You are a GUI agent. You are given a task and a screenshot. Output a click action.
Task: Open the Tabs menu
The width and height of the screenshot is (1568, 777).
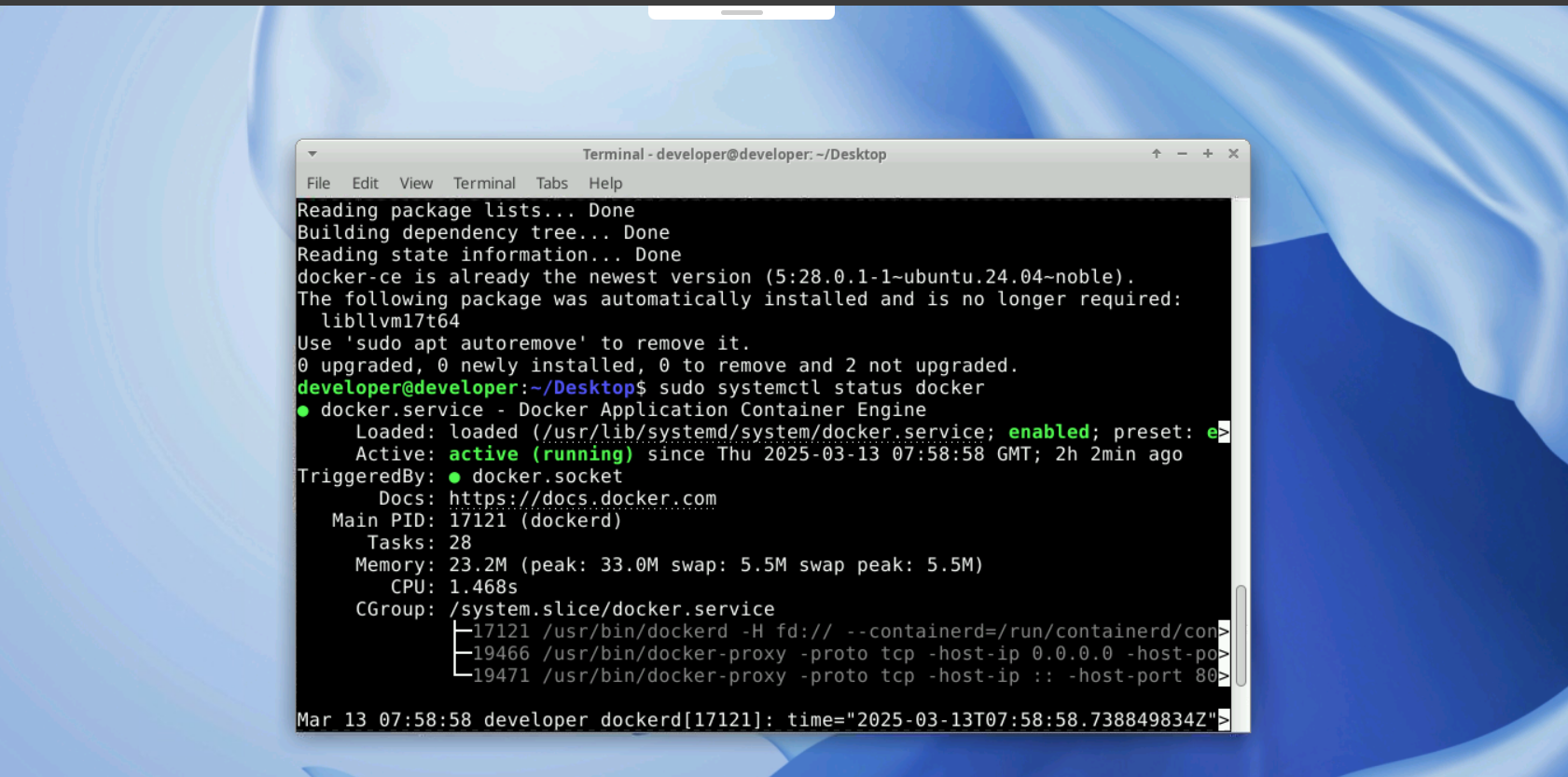(x=552, y=183)
